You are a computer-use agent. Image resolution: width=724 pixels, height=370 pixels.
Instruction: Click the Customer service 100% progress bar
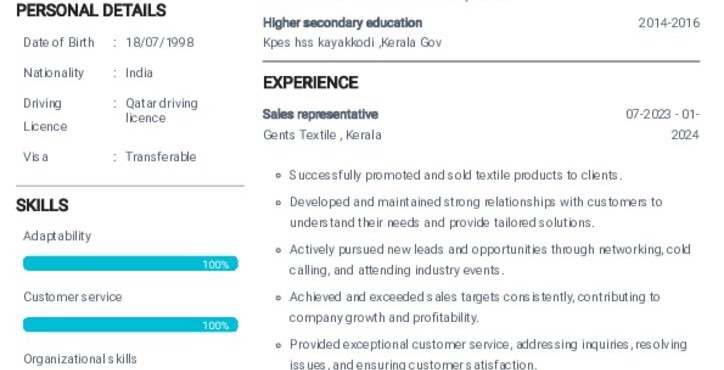point(131,325)
